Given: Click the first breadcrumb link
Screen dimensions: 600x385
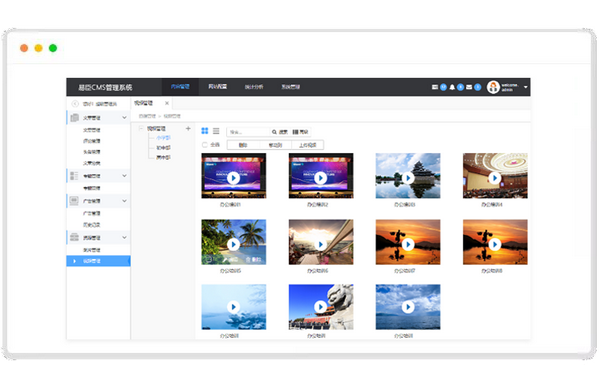Looking at the screenshot, I should (147, 116).
